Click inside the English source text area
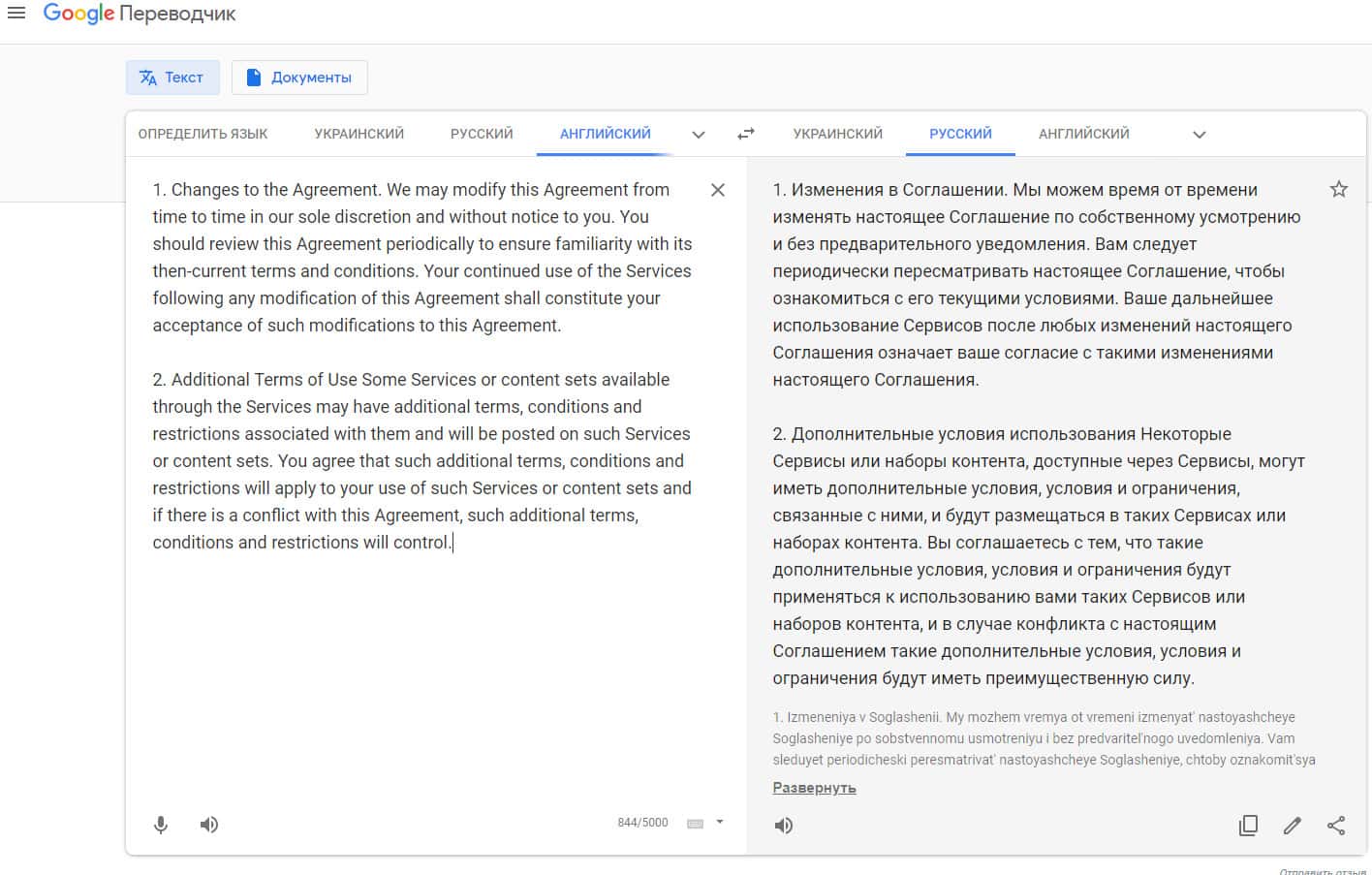This screenshot has width=1372, height=875. coord(426,659)
